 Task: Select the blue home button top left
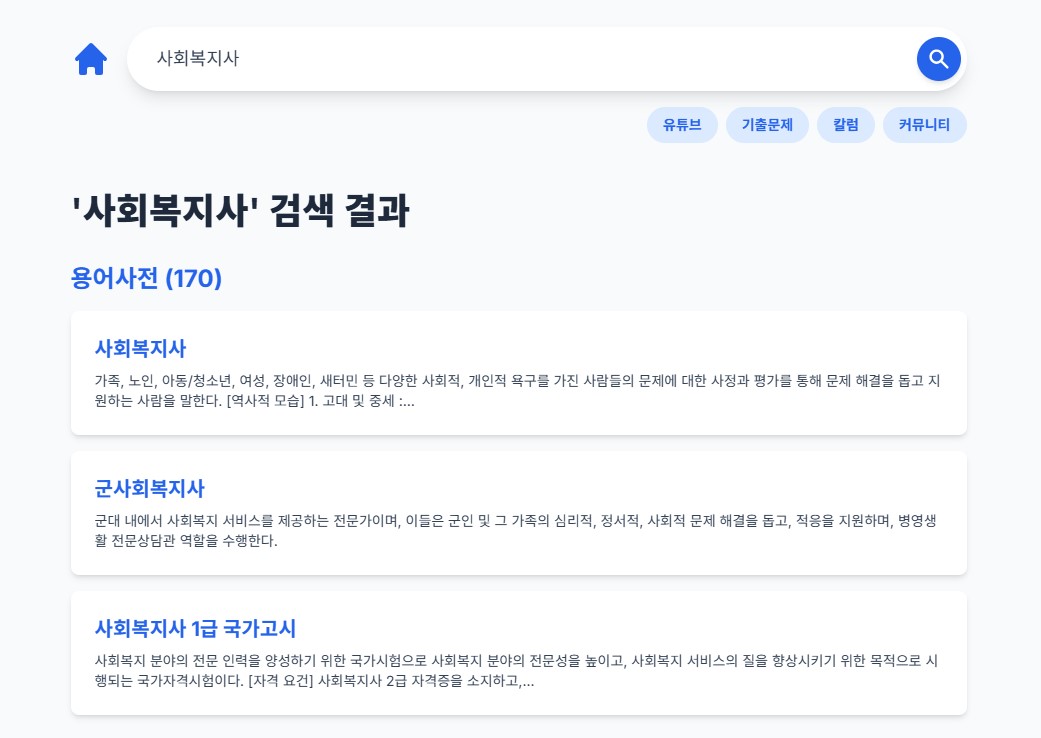click(91, 59)
